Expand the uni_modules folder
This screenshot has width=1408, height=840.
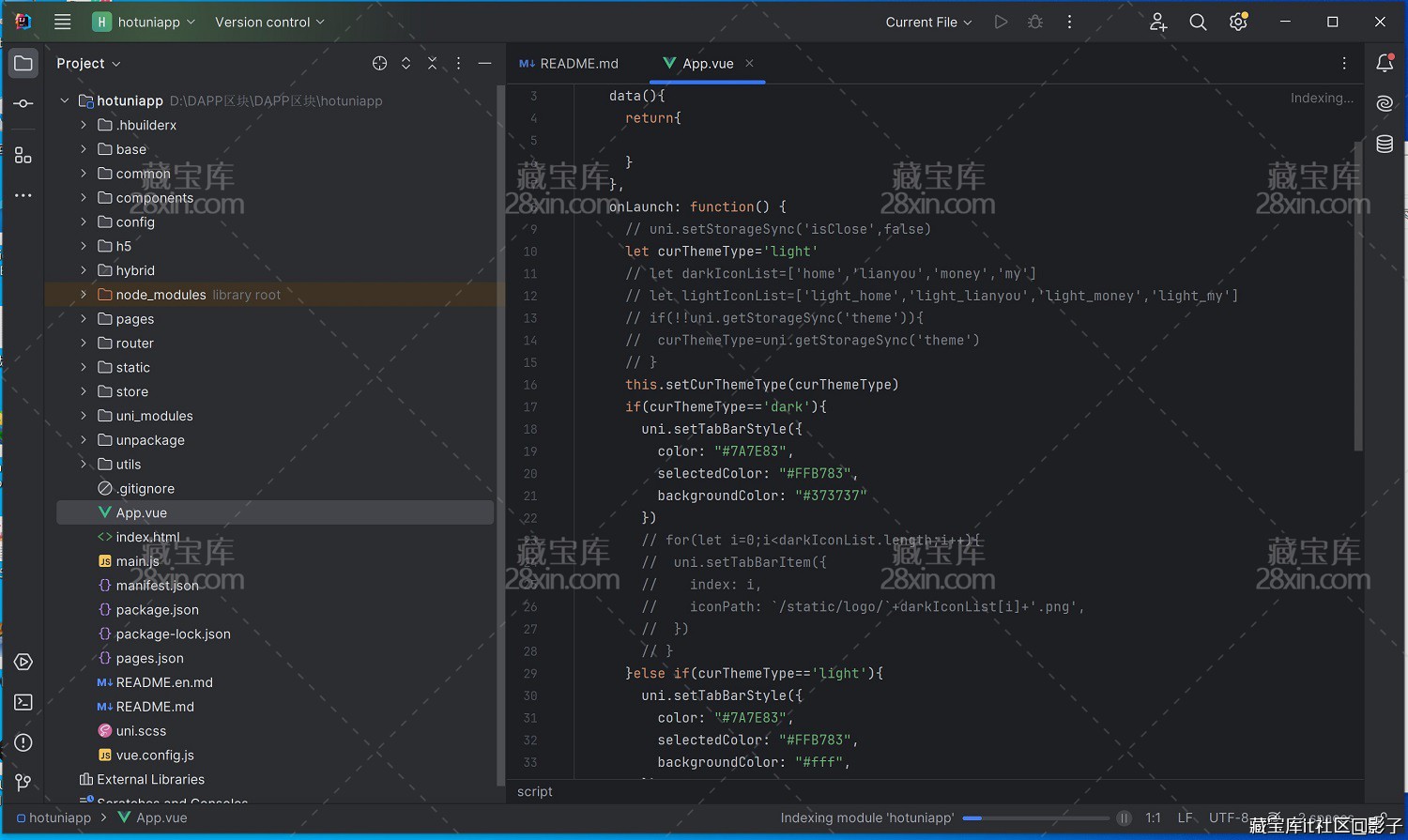coord(84,416)
